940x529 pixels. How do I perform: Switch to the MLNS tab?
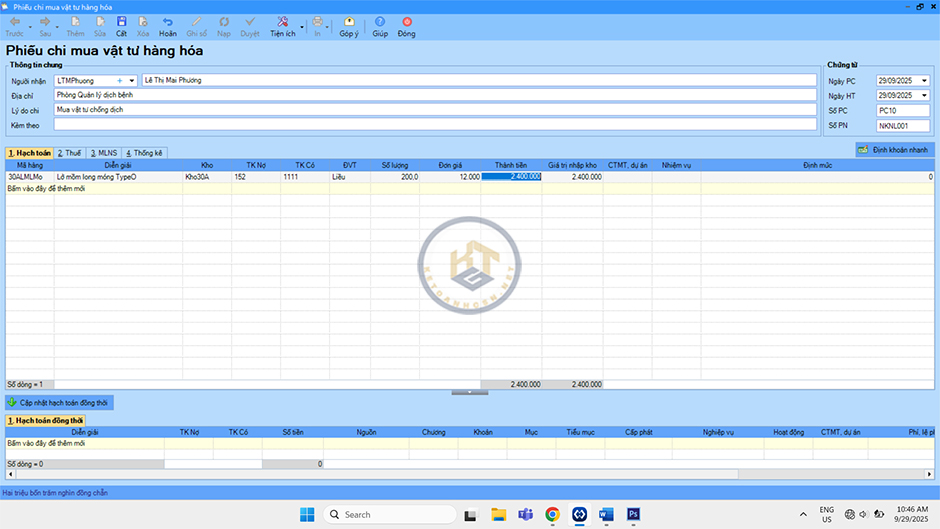pyautogui.click(x=103, y=153)
